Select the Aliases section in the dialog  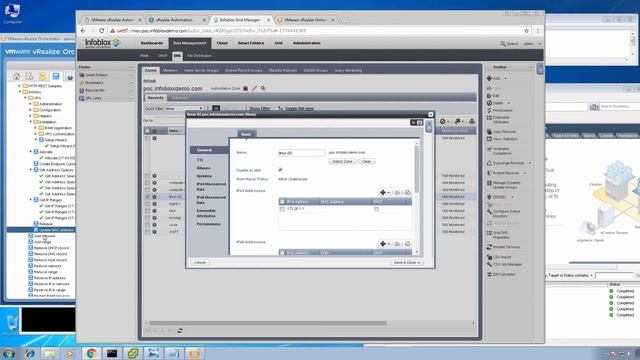point(204,168)
